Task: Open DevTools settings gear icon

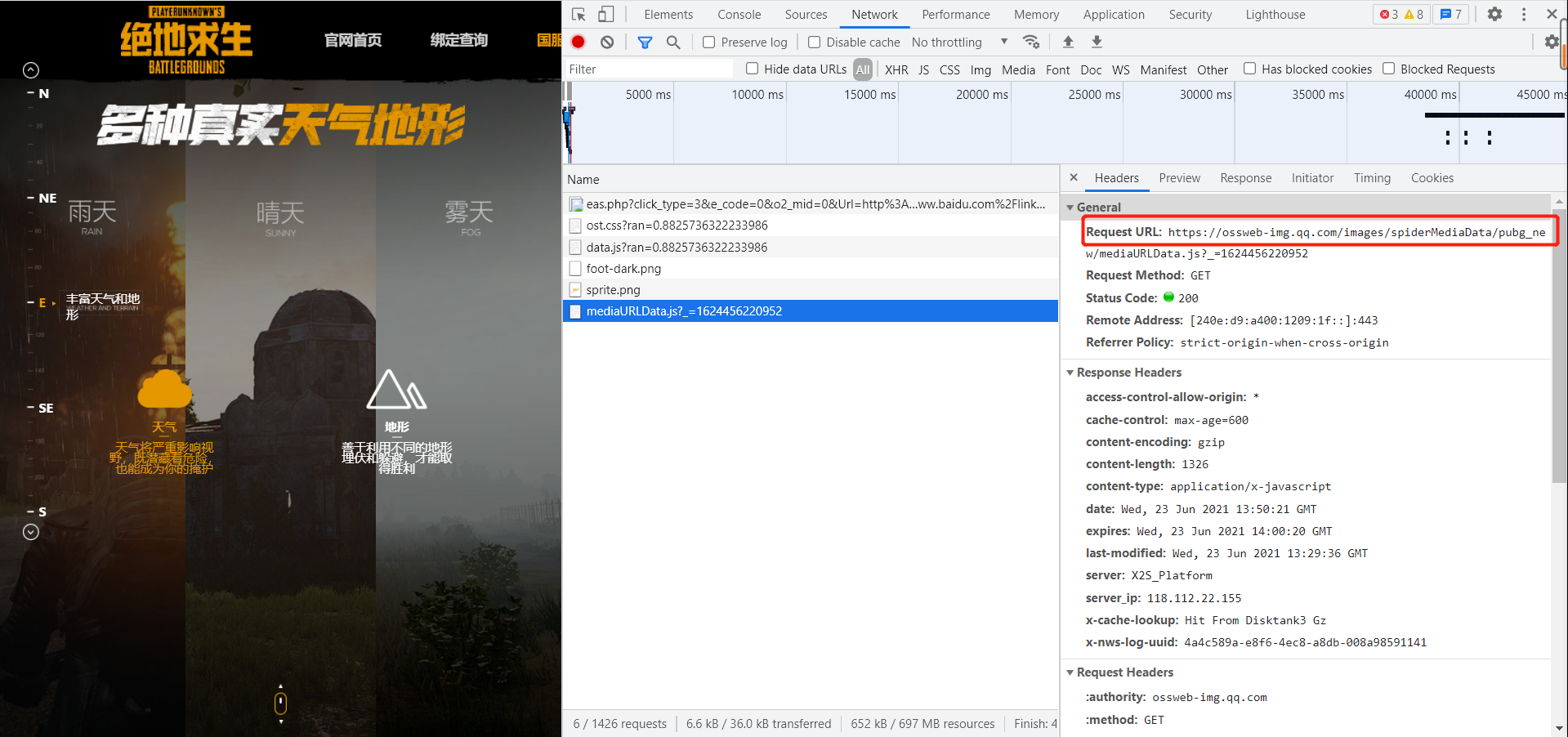Action: (1494, 14)
